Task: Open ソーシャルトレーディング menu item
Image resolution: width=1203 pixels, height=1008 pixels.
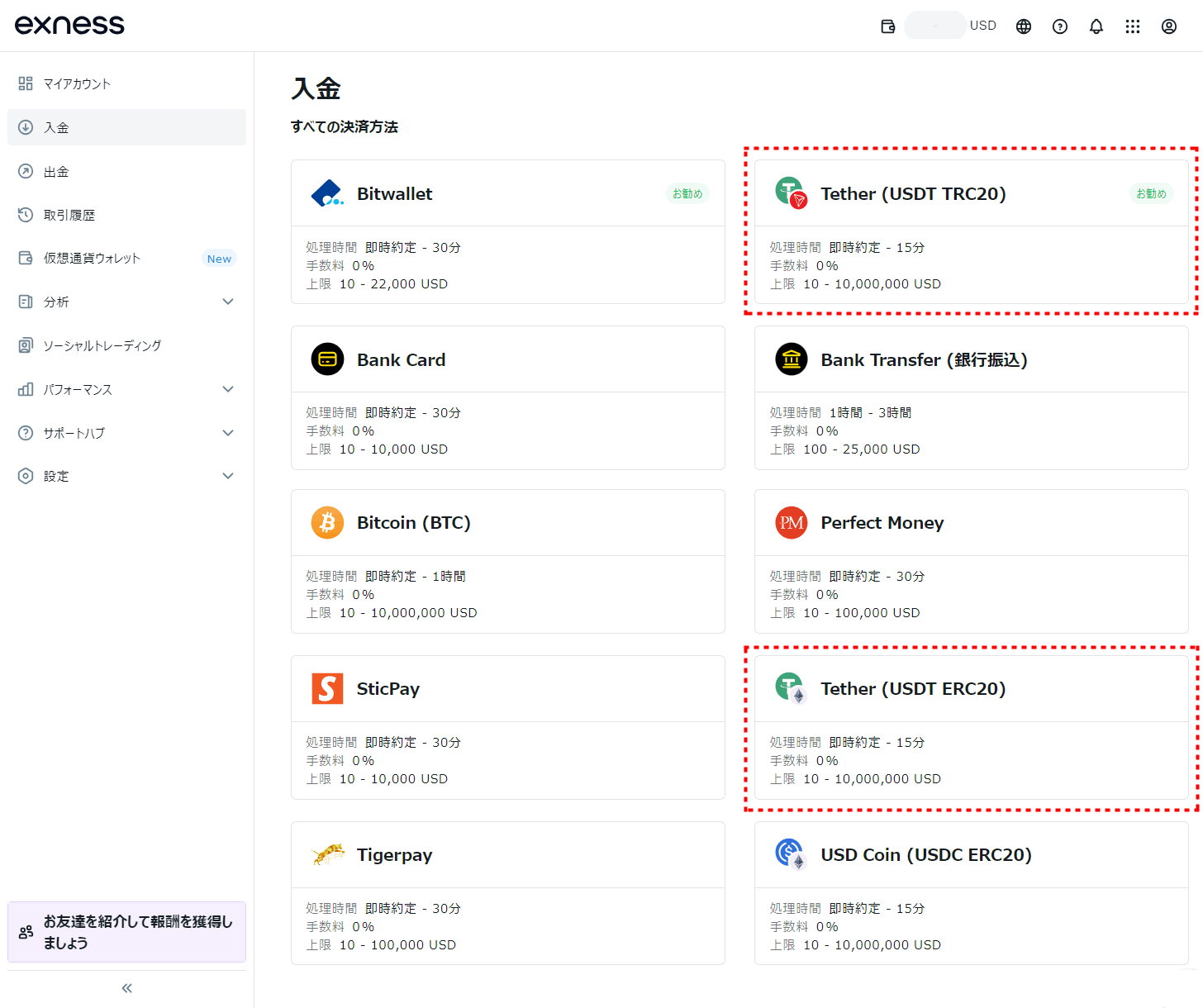Action: coord(126,345)
